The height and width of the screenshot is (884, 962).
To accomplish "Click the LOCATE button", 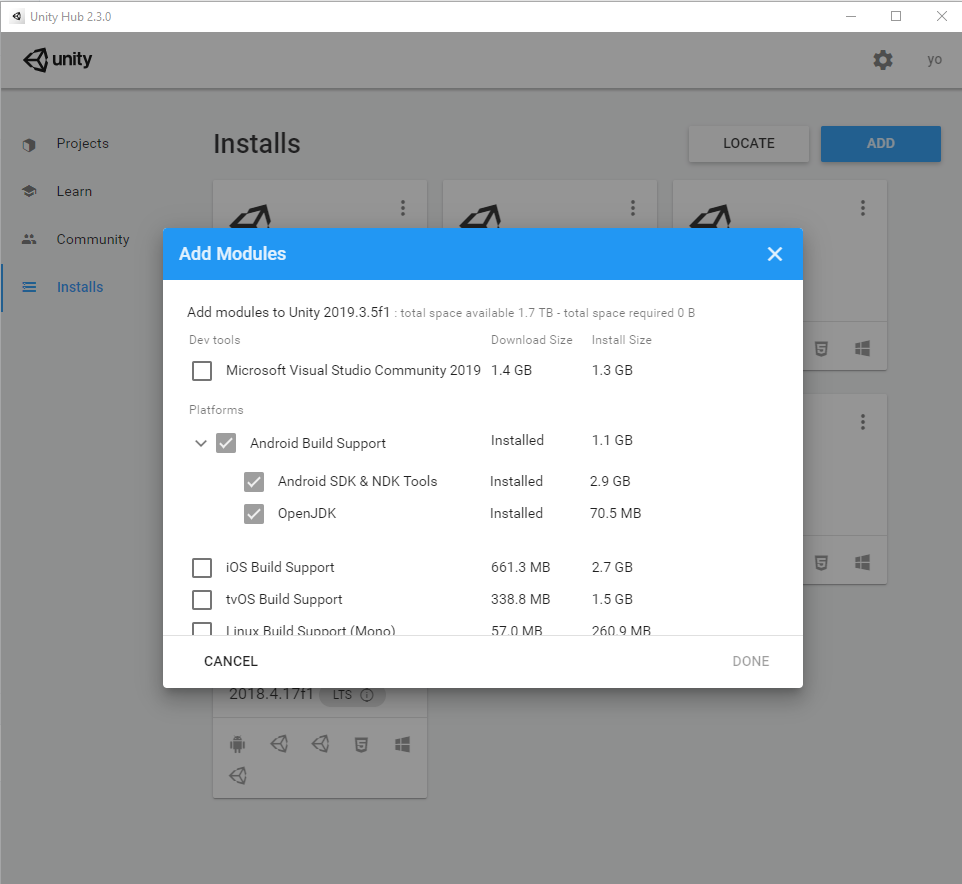I will 749,144.
